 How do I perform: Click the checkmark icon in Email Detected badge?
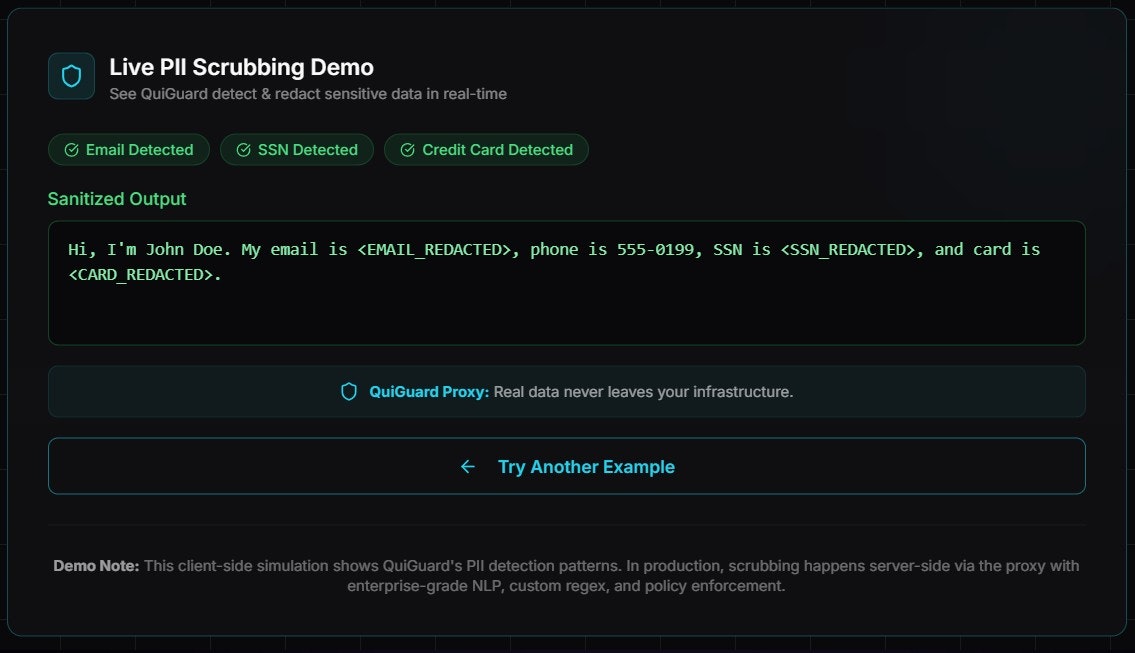pyautogui.click(x=71, y=150)
